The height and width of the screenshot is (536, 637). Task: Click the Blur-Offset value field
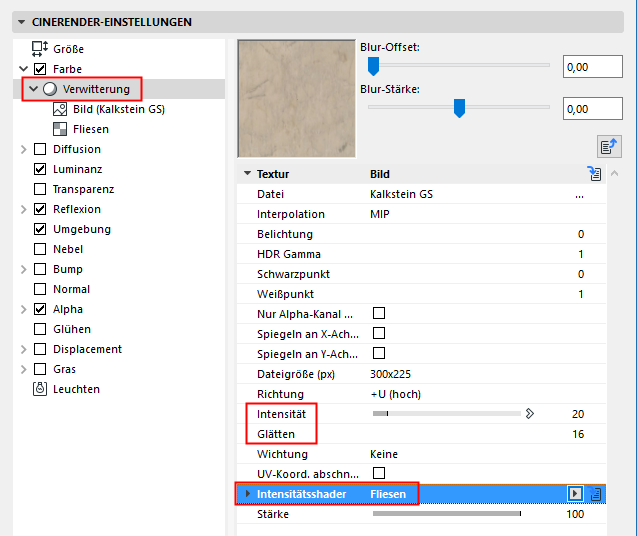(592, 67)
